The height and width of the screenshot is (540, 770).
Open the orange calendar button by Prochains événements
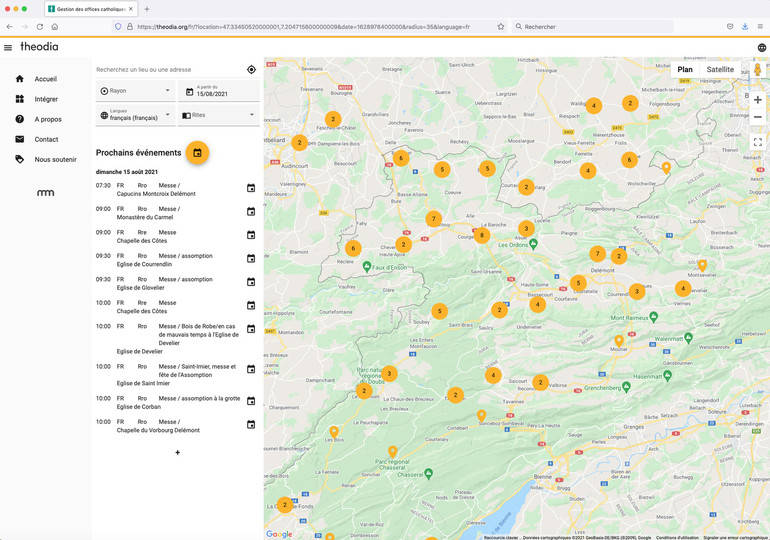pyautogui.click(x=197, y=153)
